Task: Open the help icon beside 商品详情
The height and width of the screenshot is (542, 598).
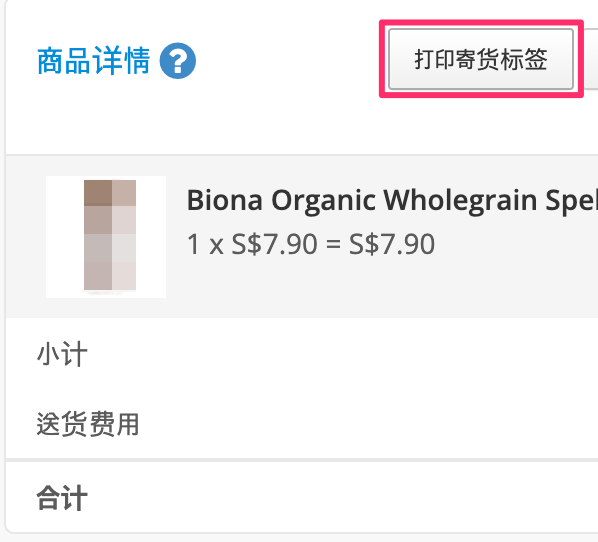Action: point(178,61)
